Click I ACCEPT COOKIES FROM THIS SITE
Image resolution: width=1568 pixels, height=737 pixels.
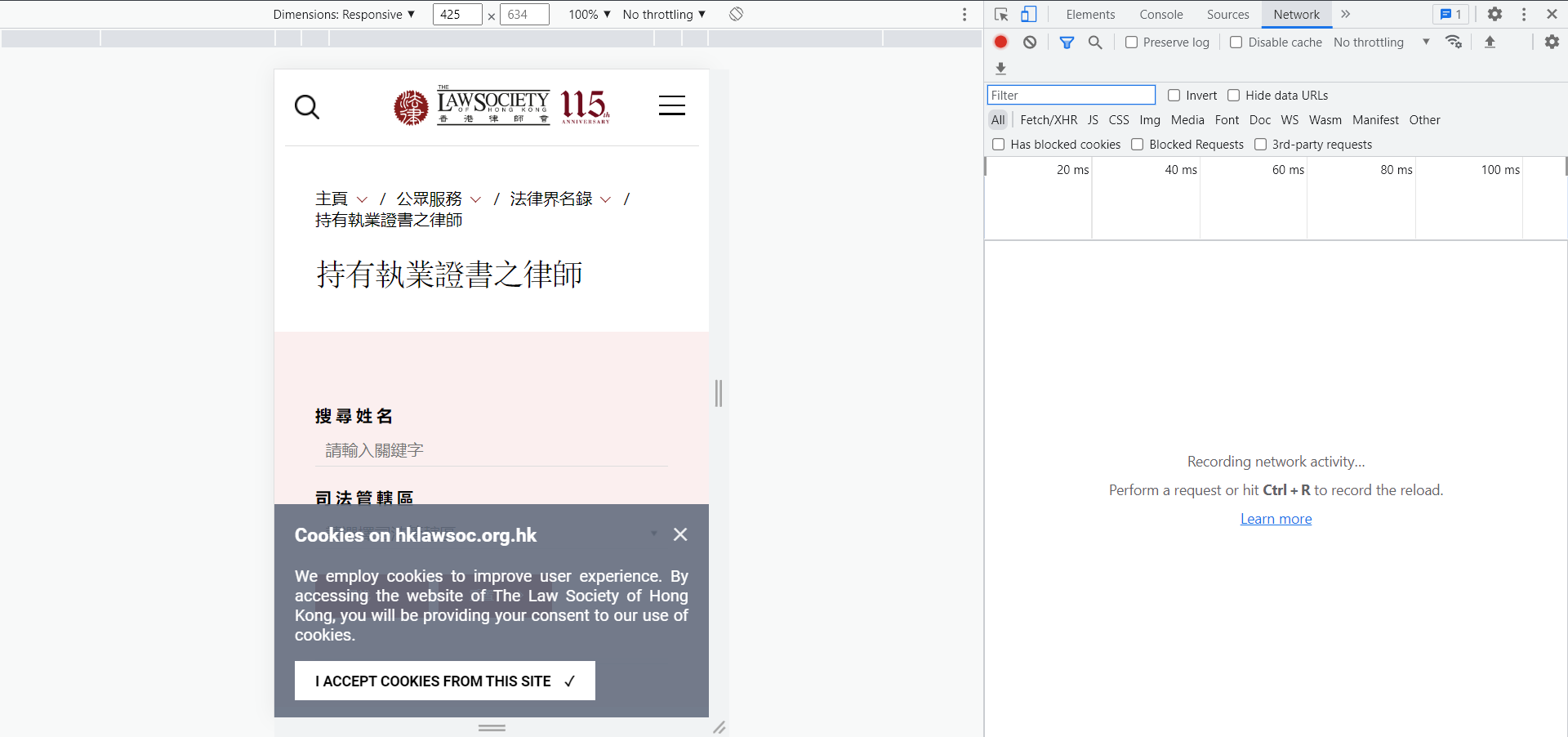(x=445, y=681)
